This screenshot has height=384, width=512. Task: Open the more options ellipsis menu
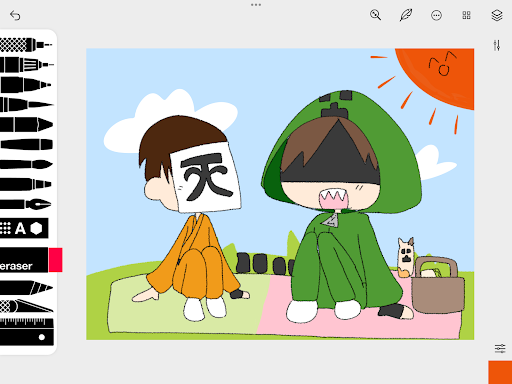[x=436, y=15]
